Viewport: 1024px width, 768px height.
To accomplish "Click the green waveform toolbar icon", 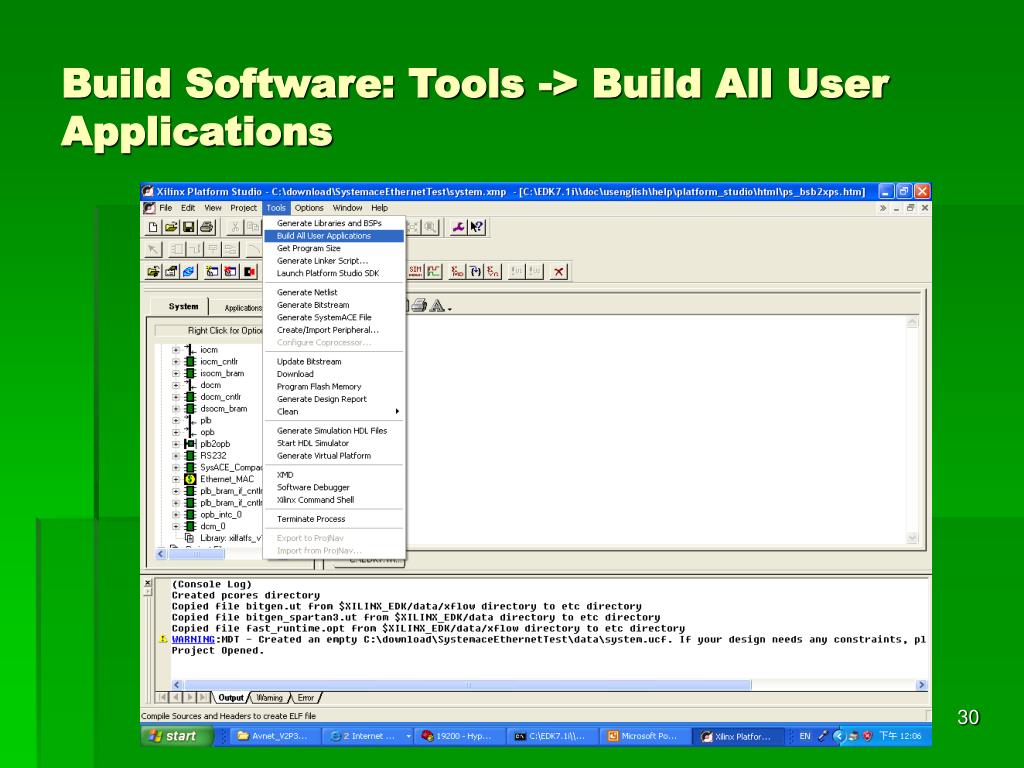I will coord(434,271).
